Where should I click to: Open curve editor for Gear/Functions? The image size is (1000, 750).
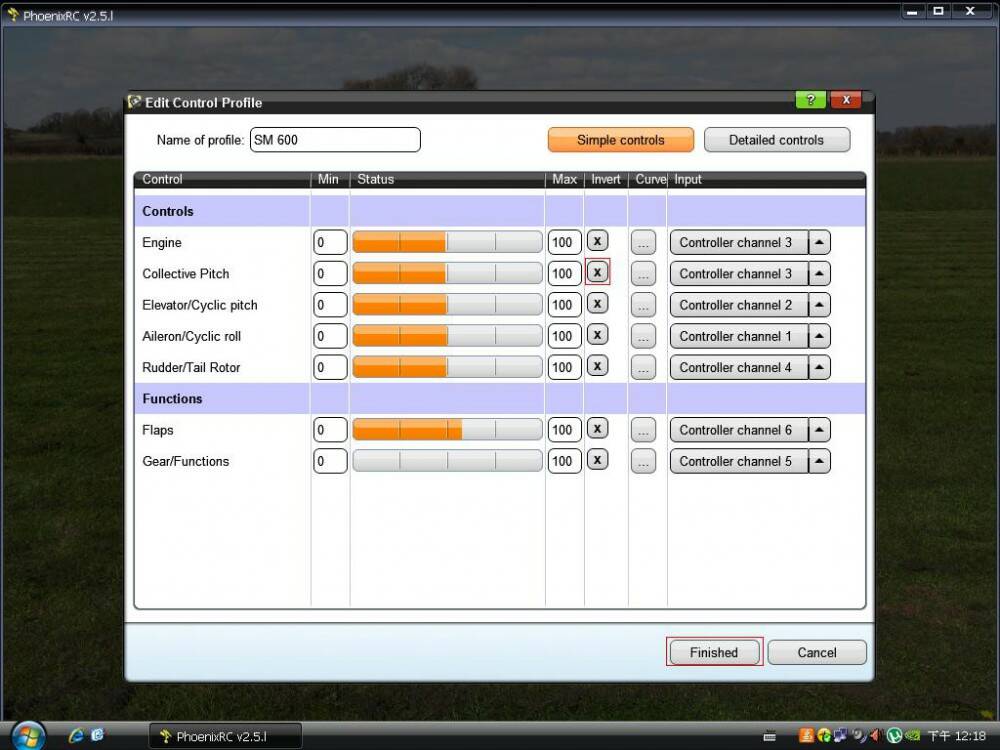[643, 461]
